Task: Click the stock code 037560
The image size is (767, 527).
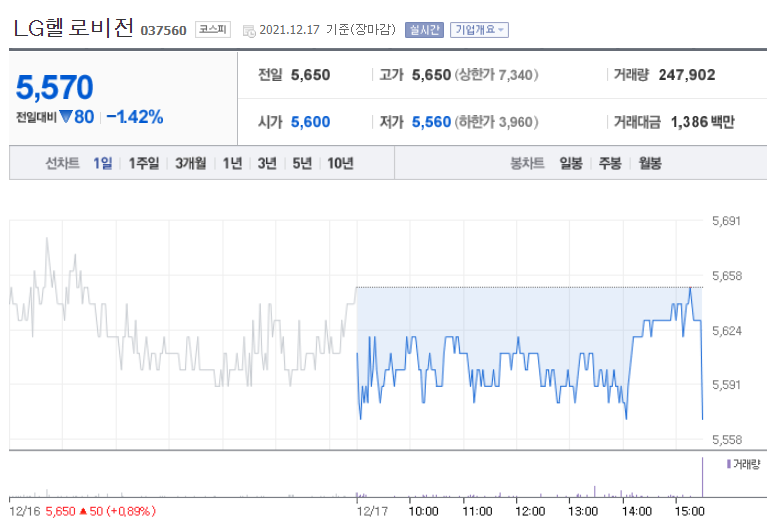Action: (163, 30)
